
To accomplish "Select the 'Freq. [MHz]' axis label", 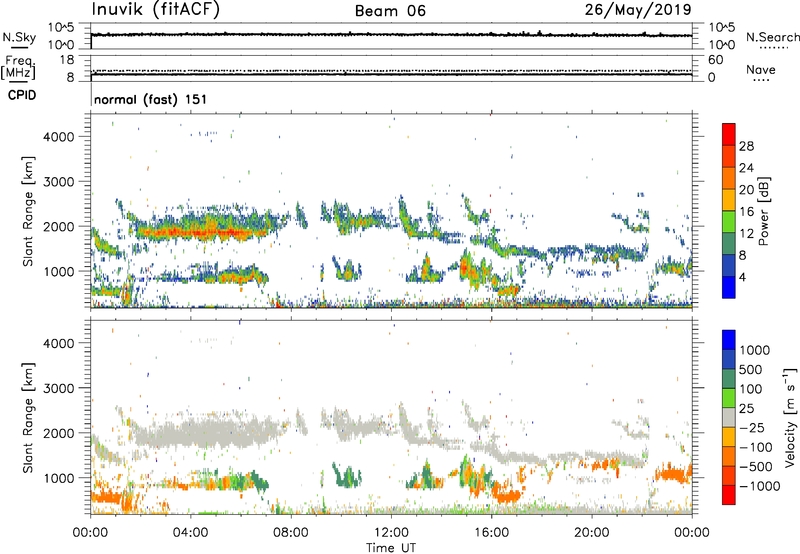I will 18,67.
